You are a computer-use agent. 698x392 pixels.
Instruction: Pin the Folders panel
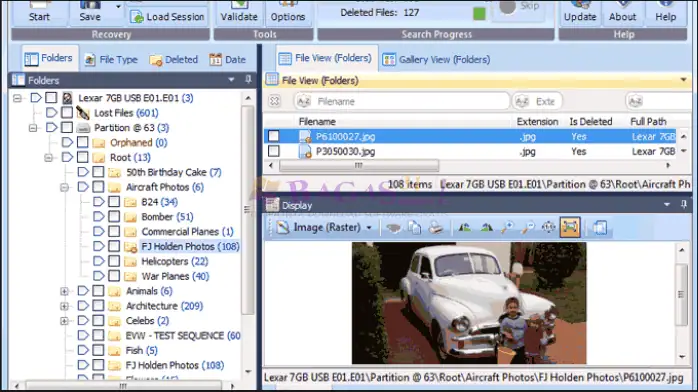coord(248,79)
